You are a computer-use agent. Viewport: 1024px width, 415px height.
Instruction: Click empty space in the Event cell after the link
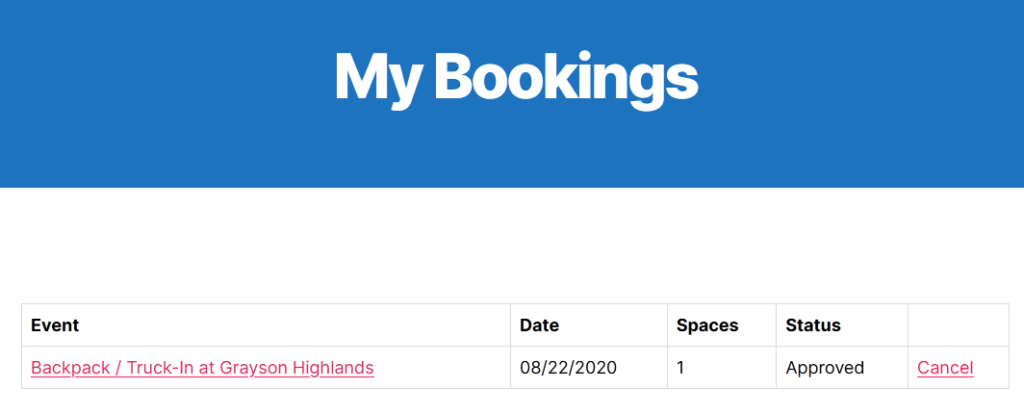(441, 368)
